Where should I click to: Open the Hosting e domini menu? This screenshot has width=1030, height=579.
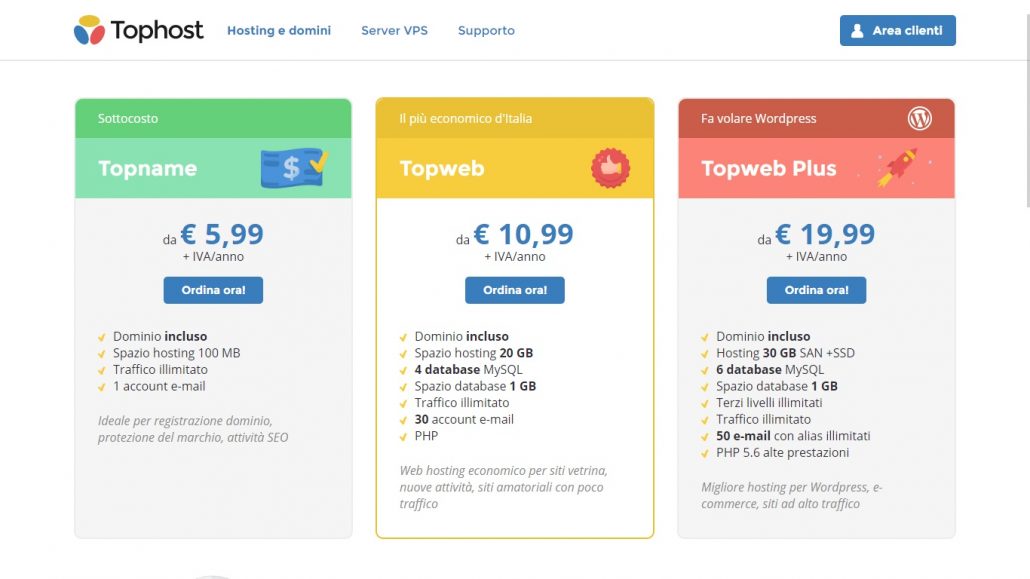tap(279, 31)
